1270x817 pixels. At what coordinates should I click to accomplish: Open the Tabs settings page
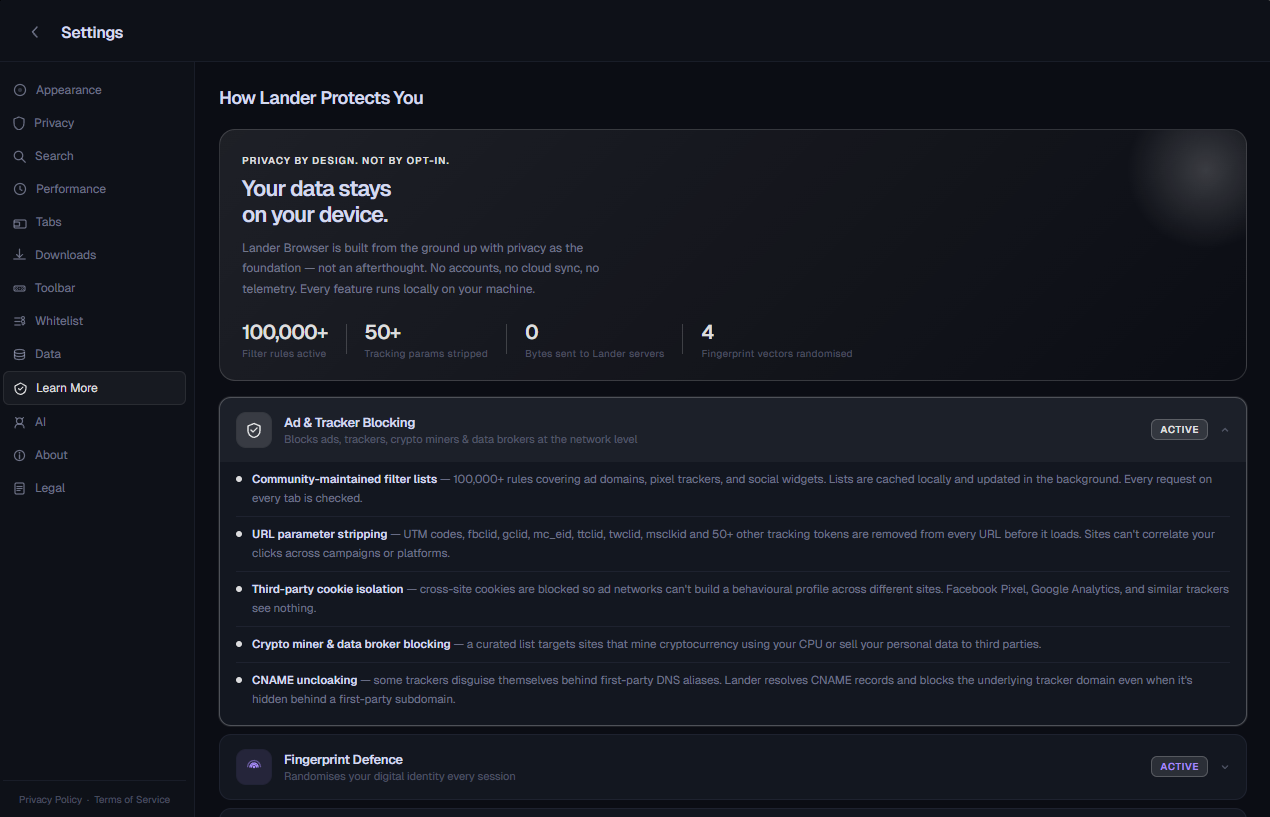48,222
